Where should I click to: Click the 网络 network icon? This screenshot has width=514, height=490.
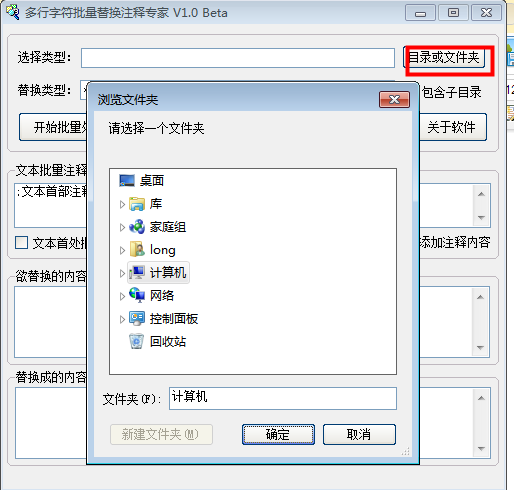point(137,295)
